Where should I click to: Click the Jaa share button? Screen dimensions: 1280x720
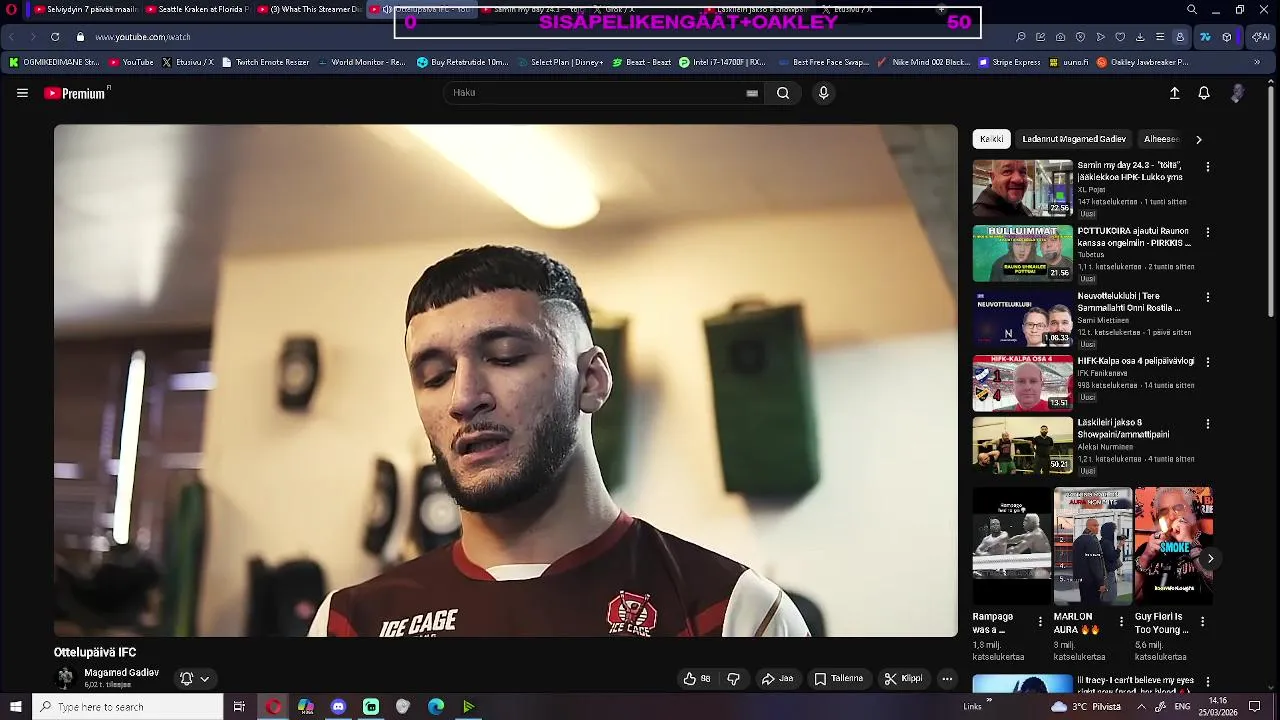pos(777,679)
